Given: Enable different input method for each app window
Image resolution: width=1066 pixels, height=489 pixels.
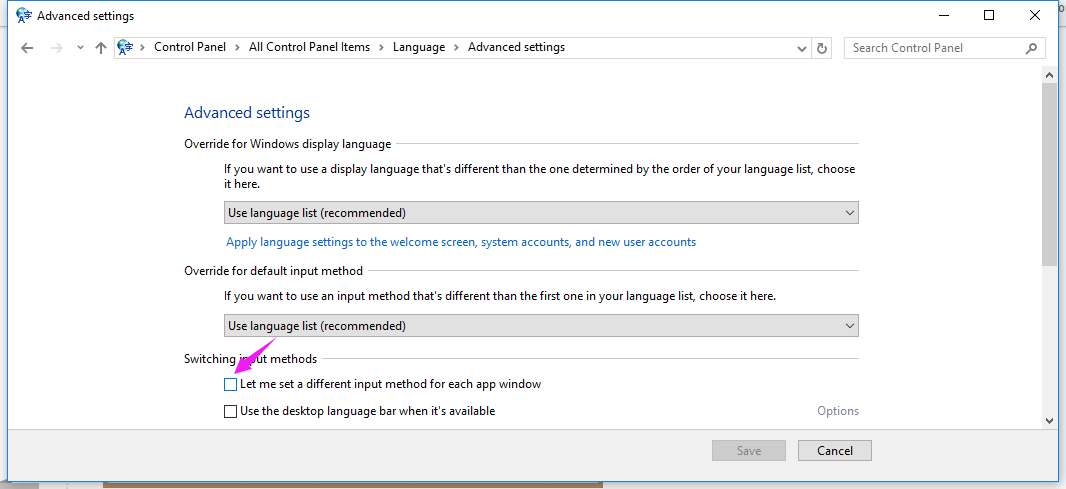Looking at the screenshot, I should 230,384.
